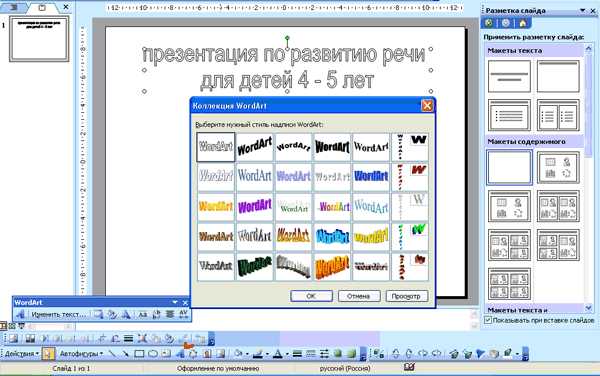
Task: Click the Line Style icon in Drawing toolbar
Action: tap(297, 354)
